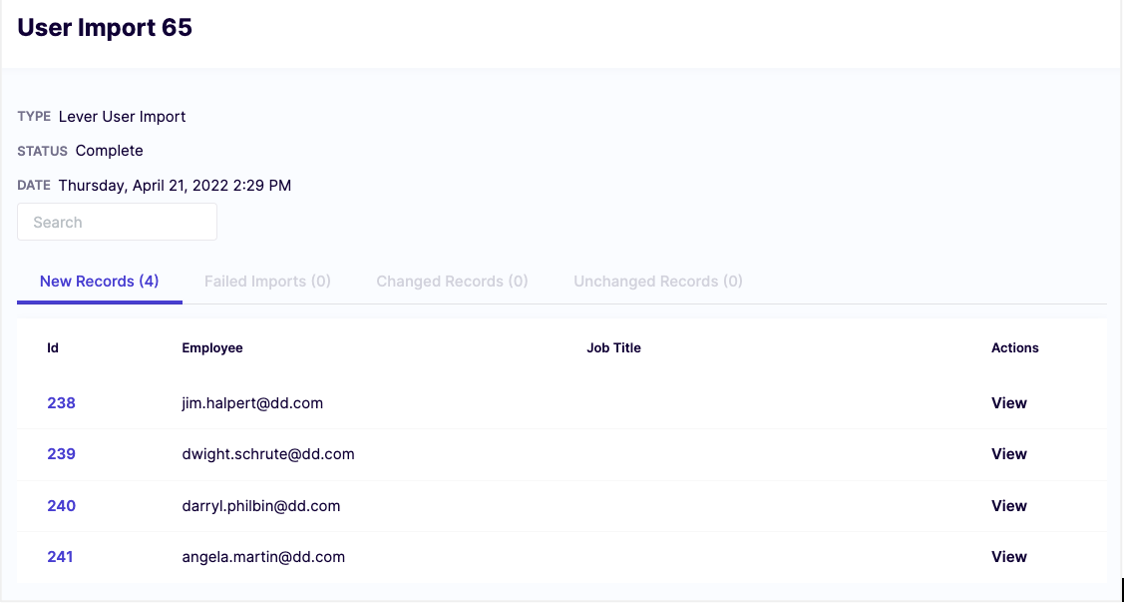
Task: Open the Changed Records tab
Action: (x=451, y=281)
